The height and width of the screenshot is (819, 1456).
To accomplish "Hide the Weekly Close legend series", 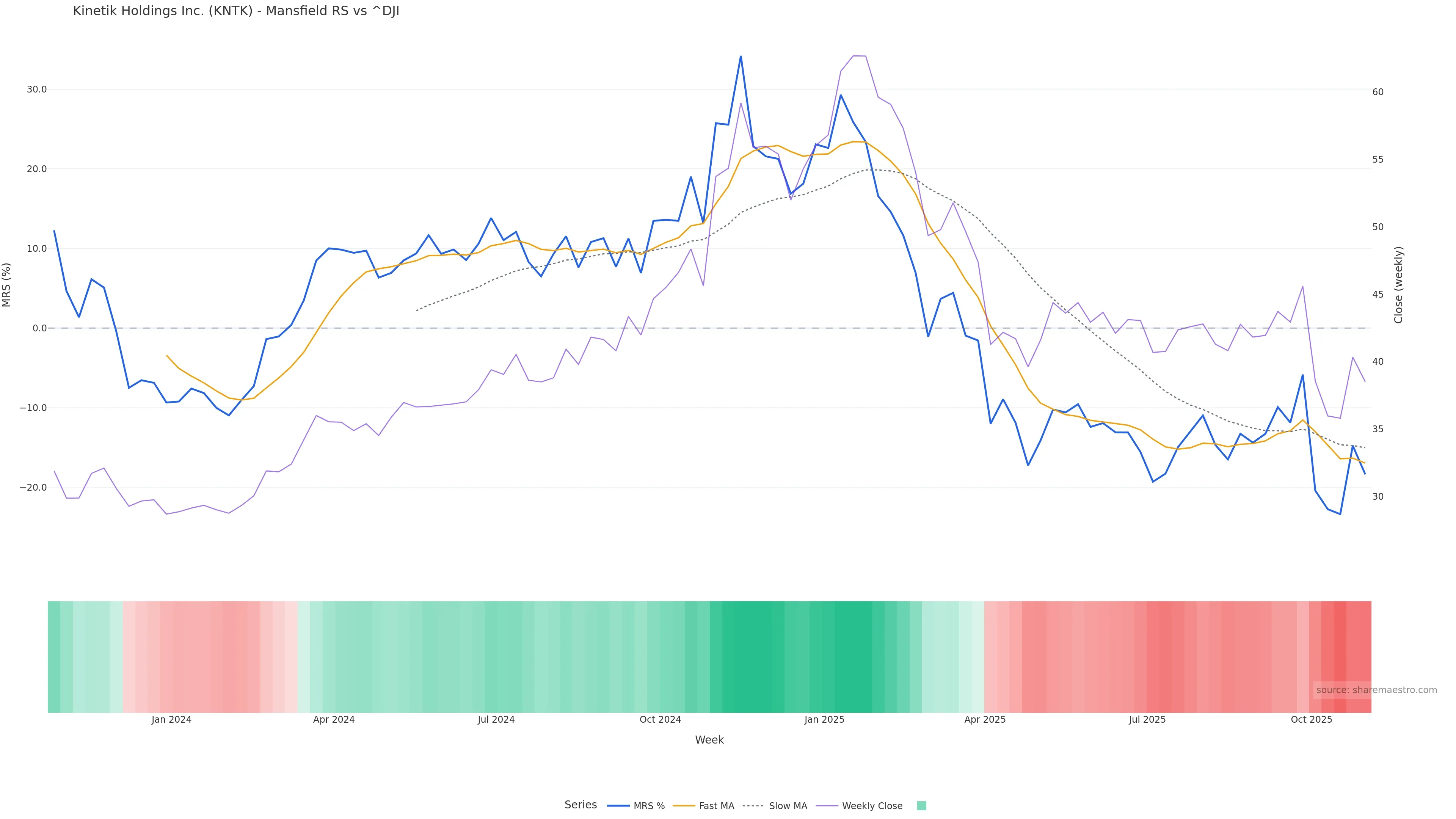I will (872, 805).
